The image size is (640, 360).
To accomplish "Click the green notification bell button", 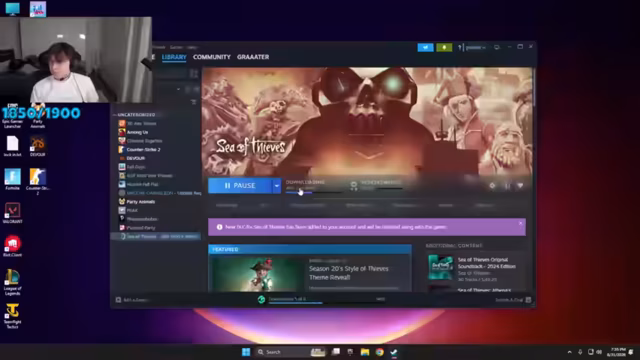I will coord(444,47).
